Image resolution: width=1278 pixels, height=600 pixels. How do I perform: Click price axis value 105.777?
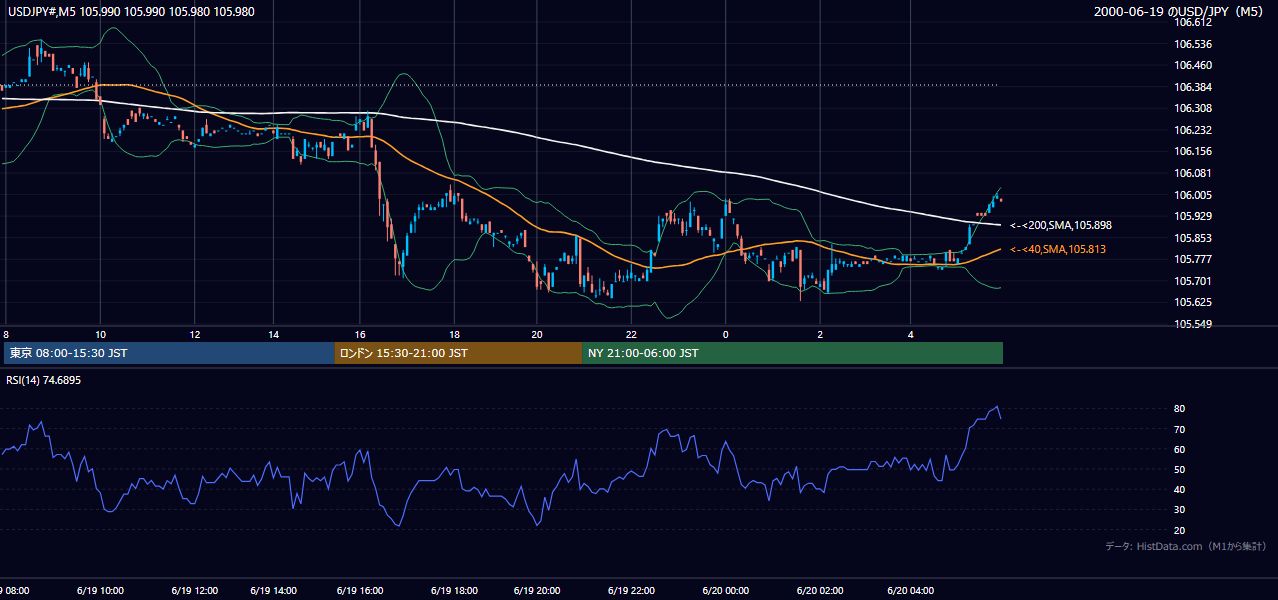tap(1193, 259)
